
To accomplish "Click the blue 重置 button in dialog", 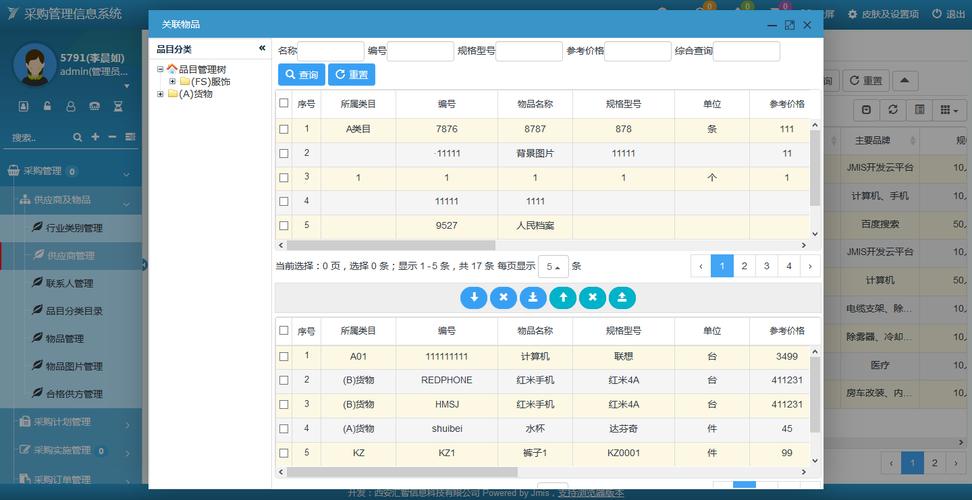I will (x=351, y=74).
